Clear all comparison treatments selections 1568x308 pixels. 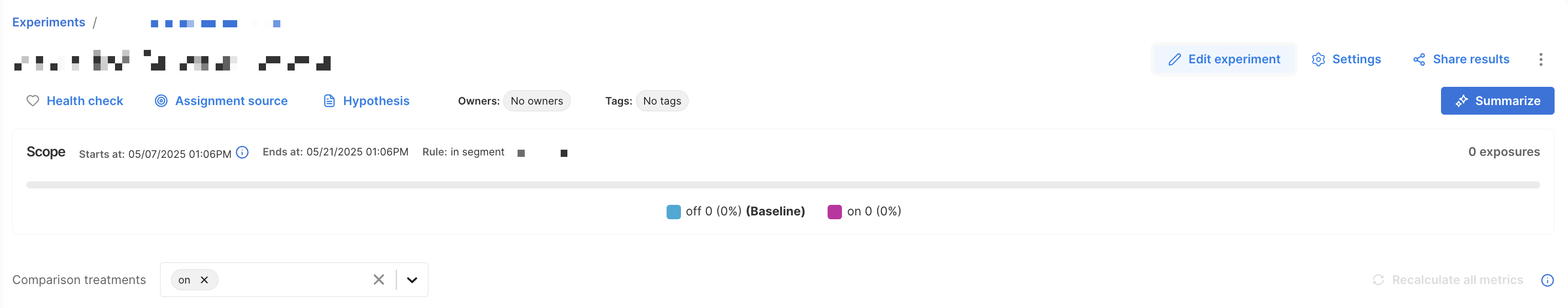click(379, 280)
